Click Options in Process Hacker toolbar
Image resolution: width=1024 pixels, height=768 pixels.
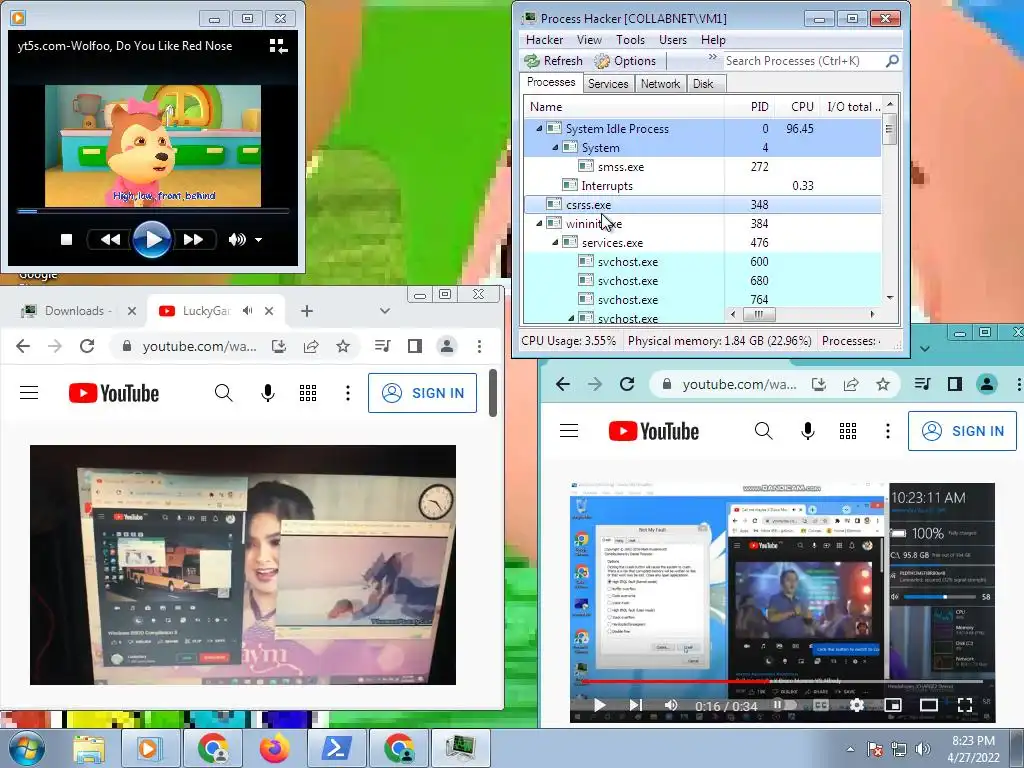point(625,61)
